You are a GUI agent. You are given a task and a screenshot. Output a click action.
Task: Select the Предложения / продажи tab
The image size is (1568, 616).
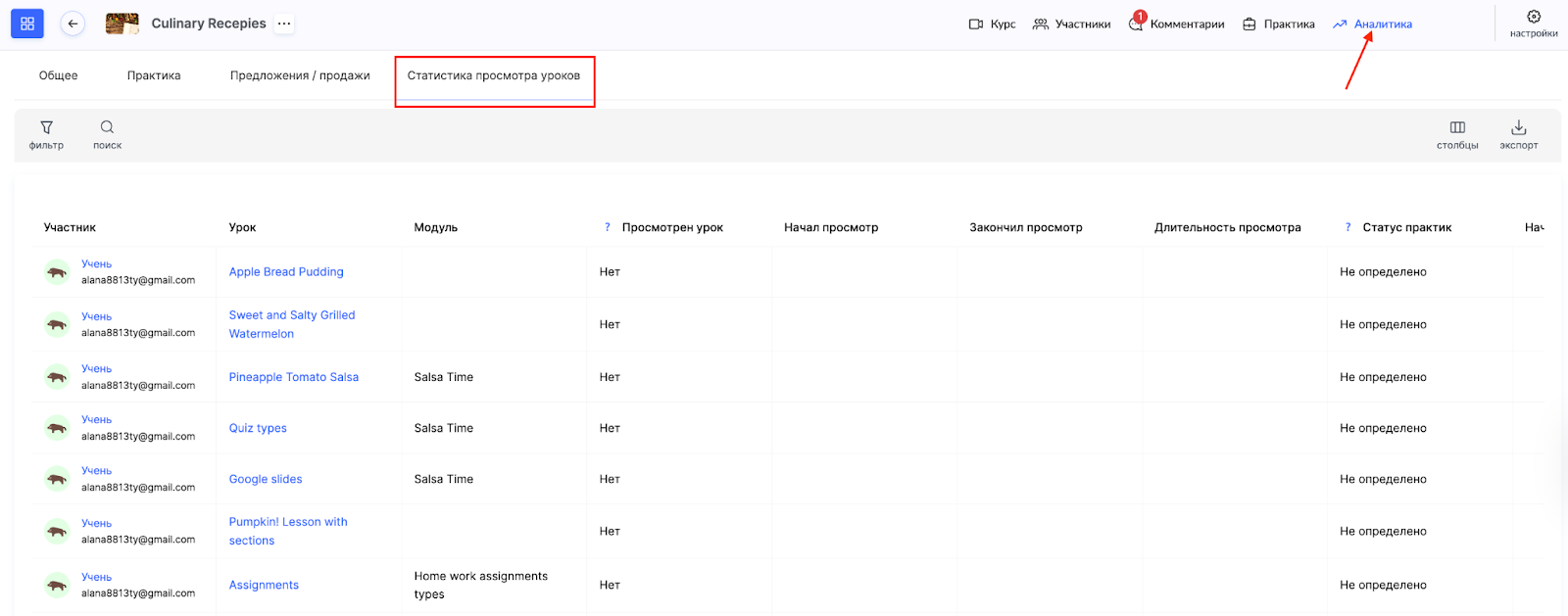300,75
